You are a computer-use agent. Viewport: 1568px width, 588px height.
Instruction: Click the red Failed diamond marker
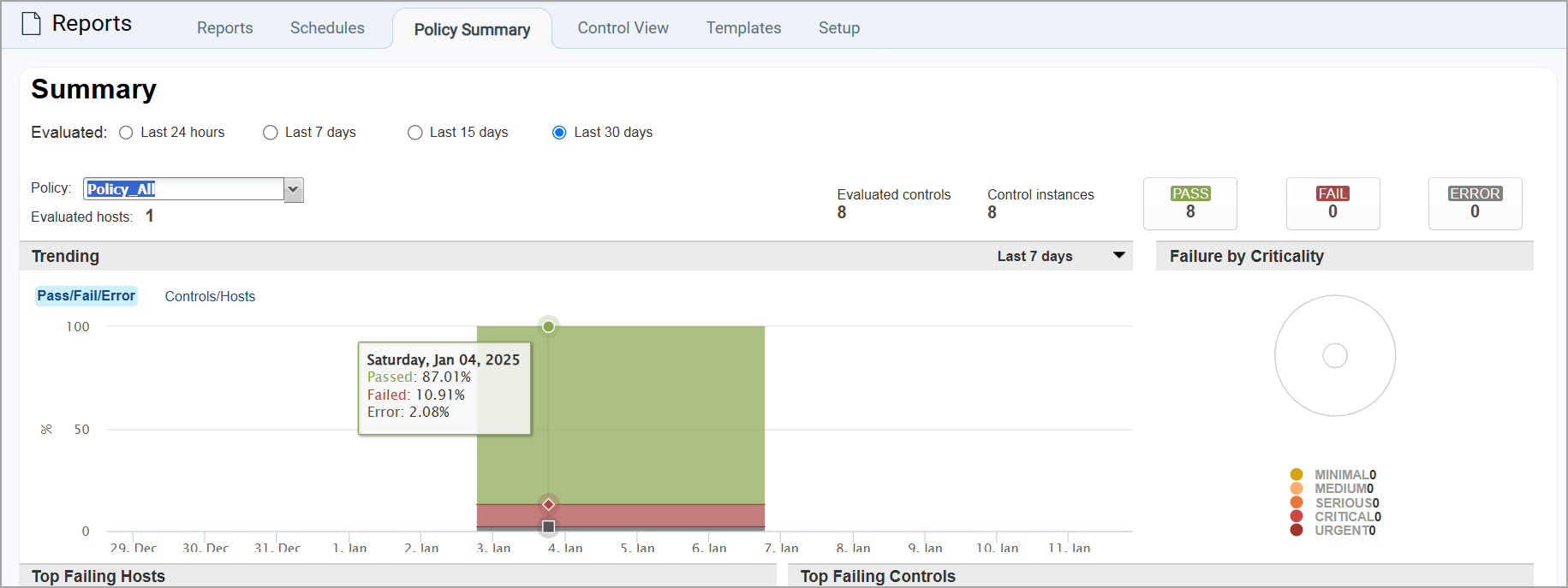(549, 504)
